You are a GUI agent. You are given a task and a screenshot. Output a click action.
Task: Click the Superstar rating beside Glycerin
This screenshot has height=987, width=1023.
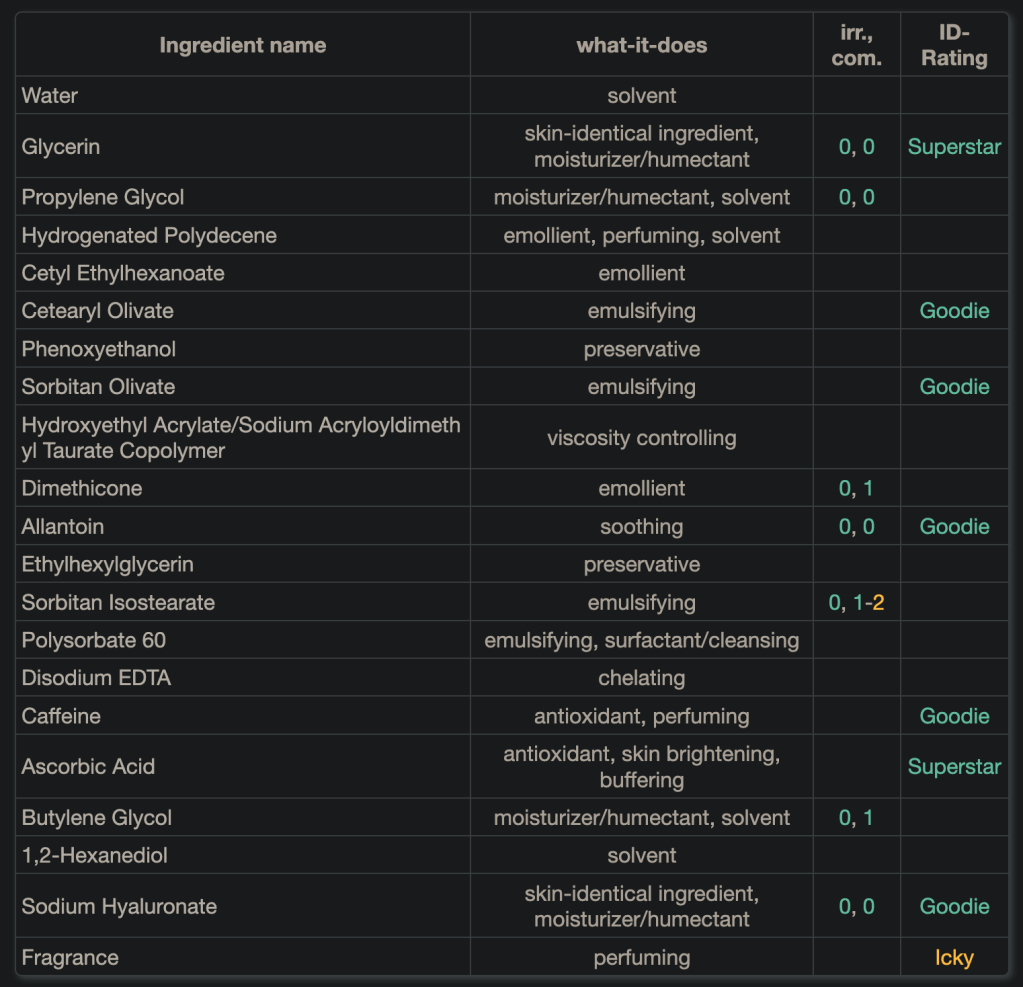pos(954,147)
